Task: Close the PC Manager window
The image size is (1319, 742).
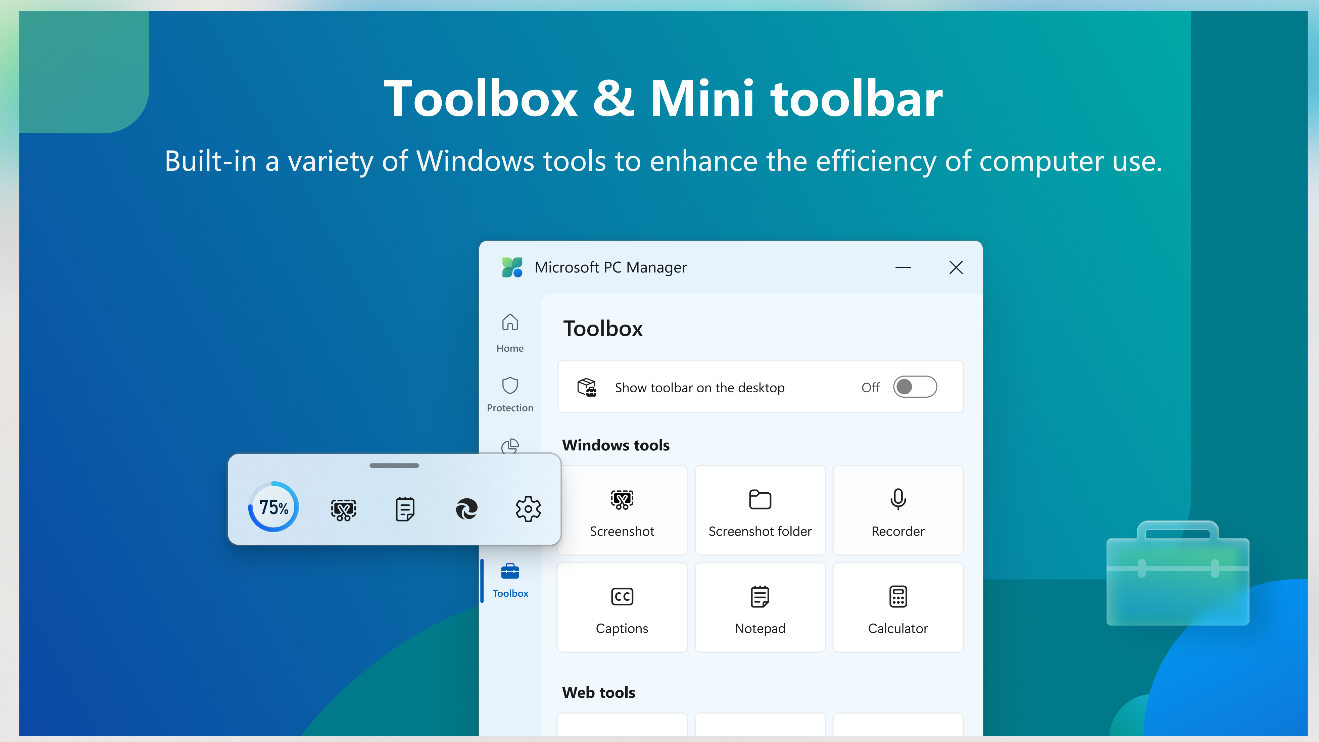Action: pos(956,267)
